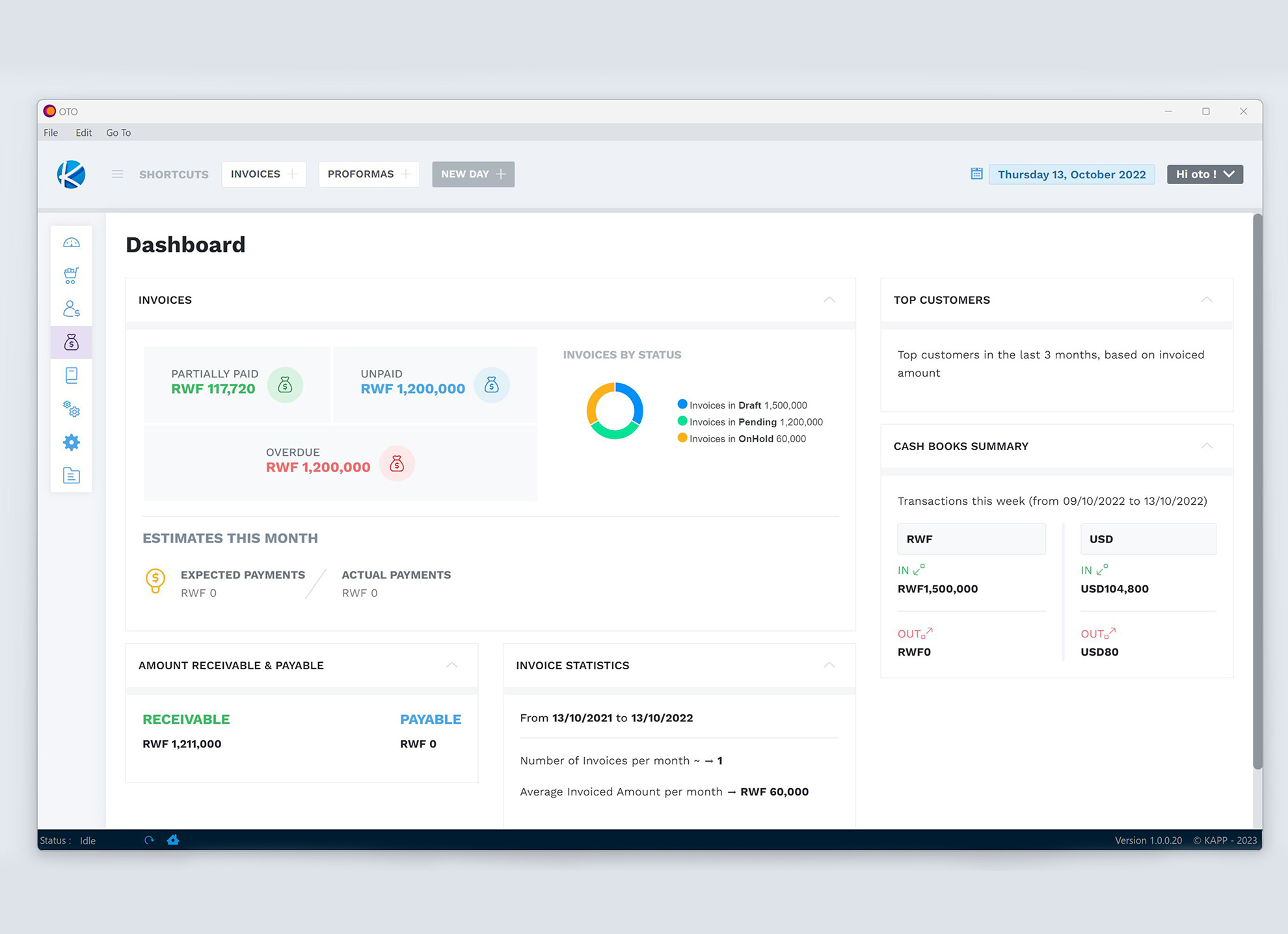Open the settings gear sidebar icon
1288x934 pixels.
point(72,442)
